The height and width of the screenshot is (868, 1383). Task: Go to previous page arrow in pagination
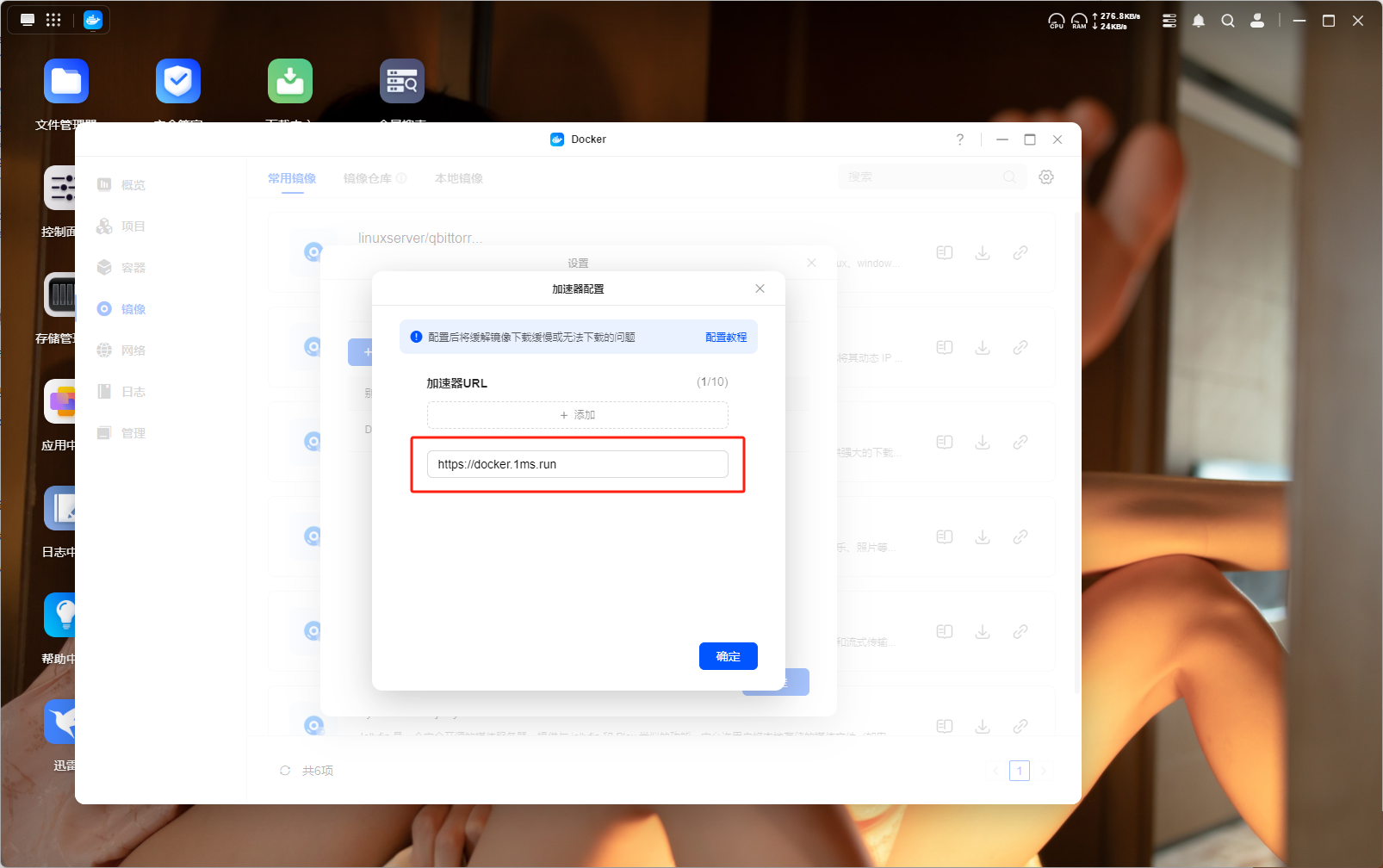[995, 771]
